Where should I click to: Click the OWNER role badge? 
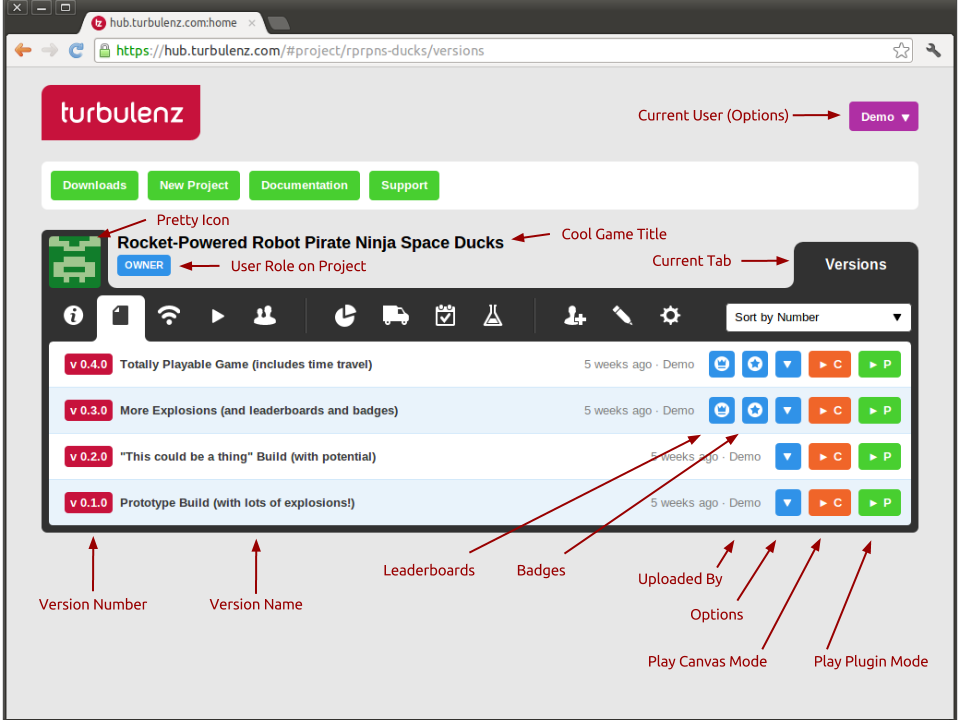click(x=144, y=265)
